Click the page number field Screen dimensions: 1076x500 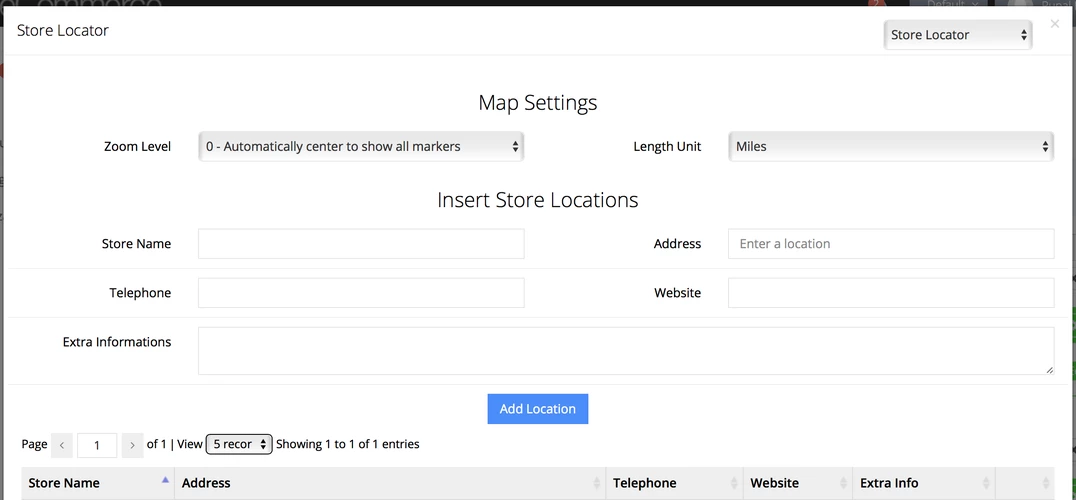(97, 445)
